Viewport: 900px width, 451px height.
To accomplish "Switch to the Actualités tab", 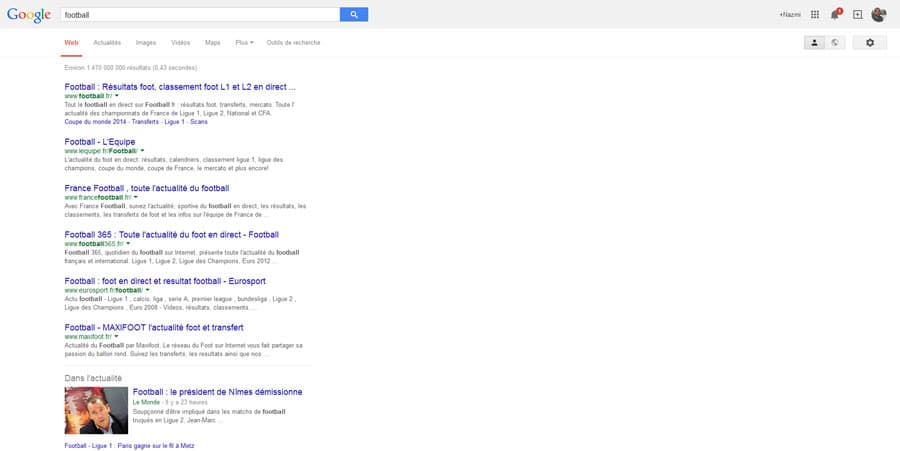I will coord(107,42).
